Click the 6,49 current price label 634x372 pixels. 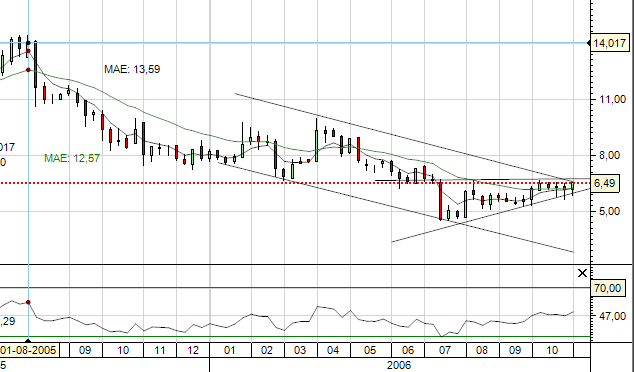(x=604, y=184)
